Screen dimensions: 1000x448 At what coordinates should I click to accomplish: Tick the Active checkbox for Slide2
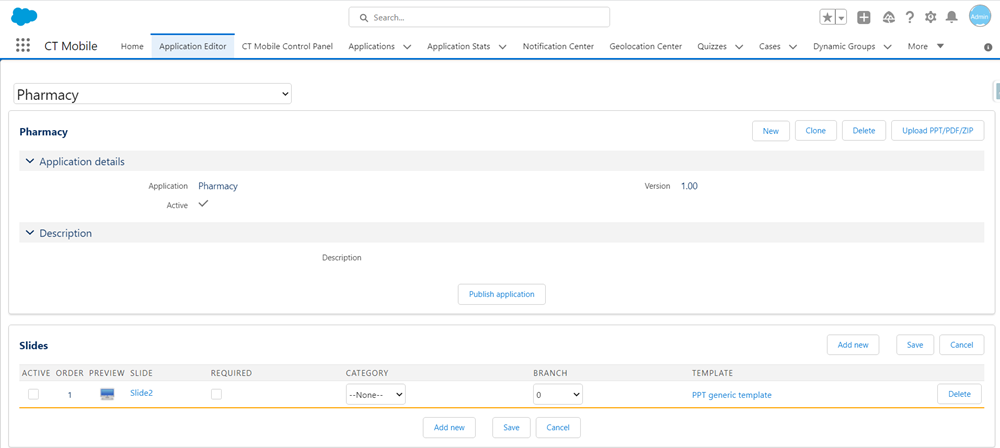[33, 394]
